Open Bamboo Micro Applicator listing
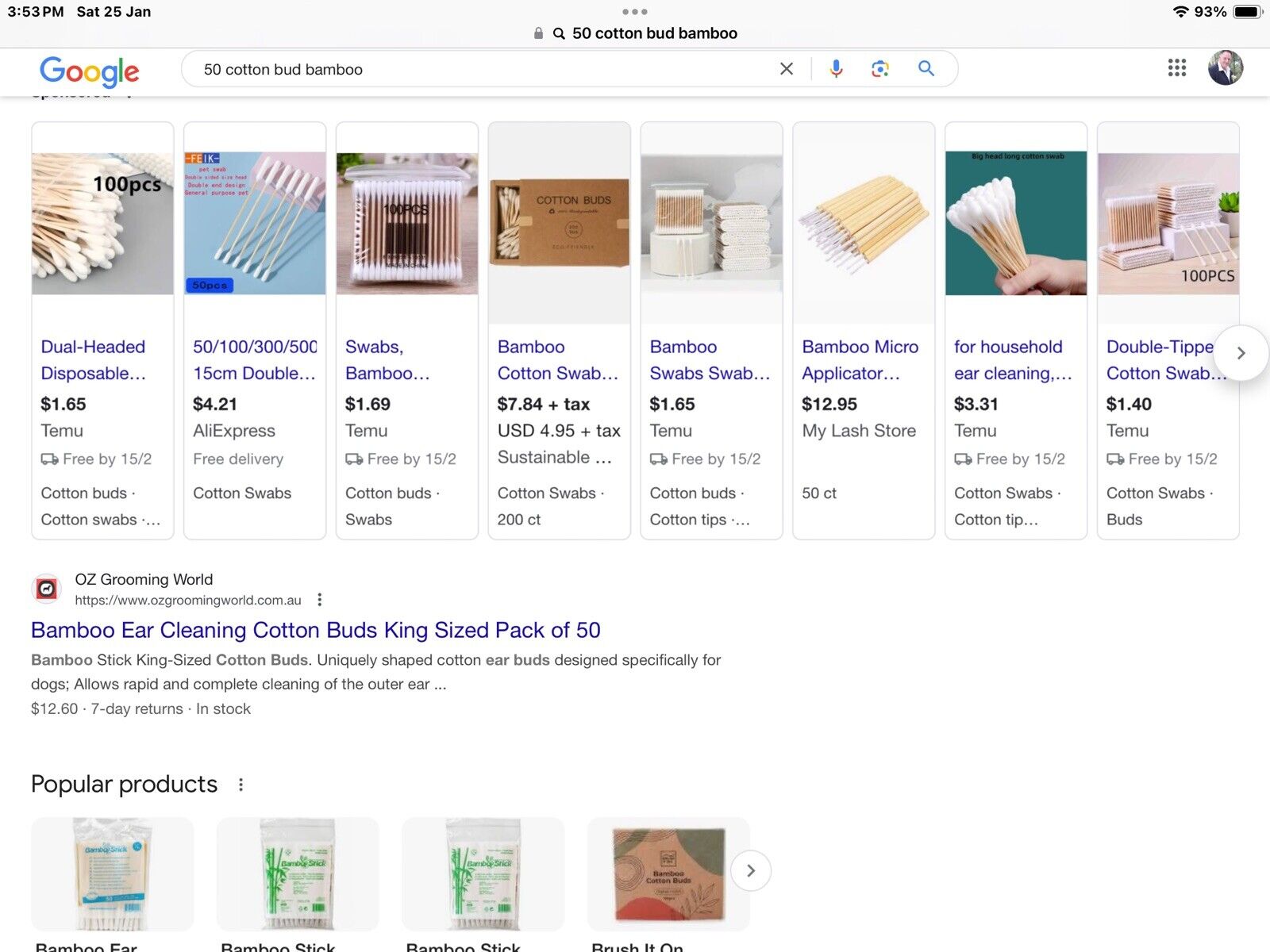Viewport: 1270px width, 952px height. point(860,359)
